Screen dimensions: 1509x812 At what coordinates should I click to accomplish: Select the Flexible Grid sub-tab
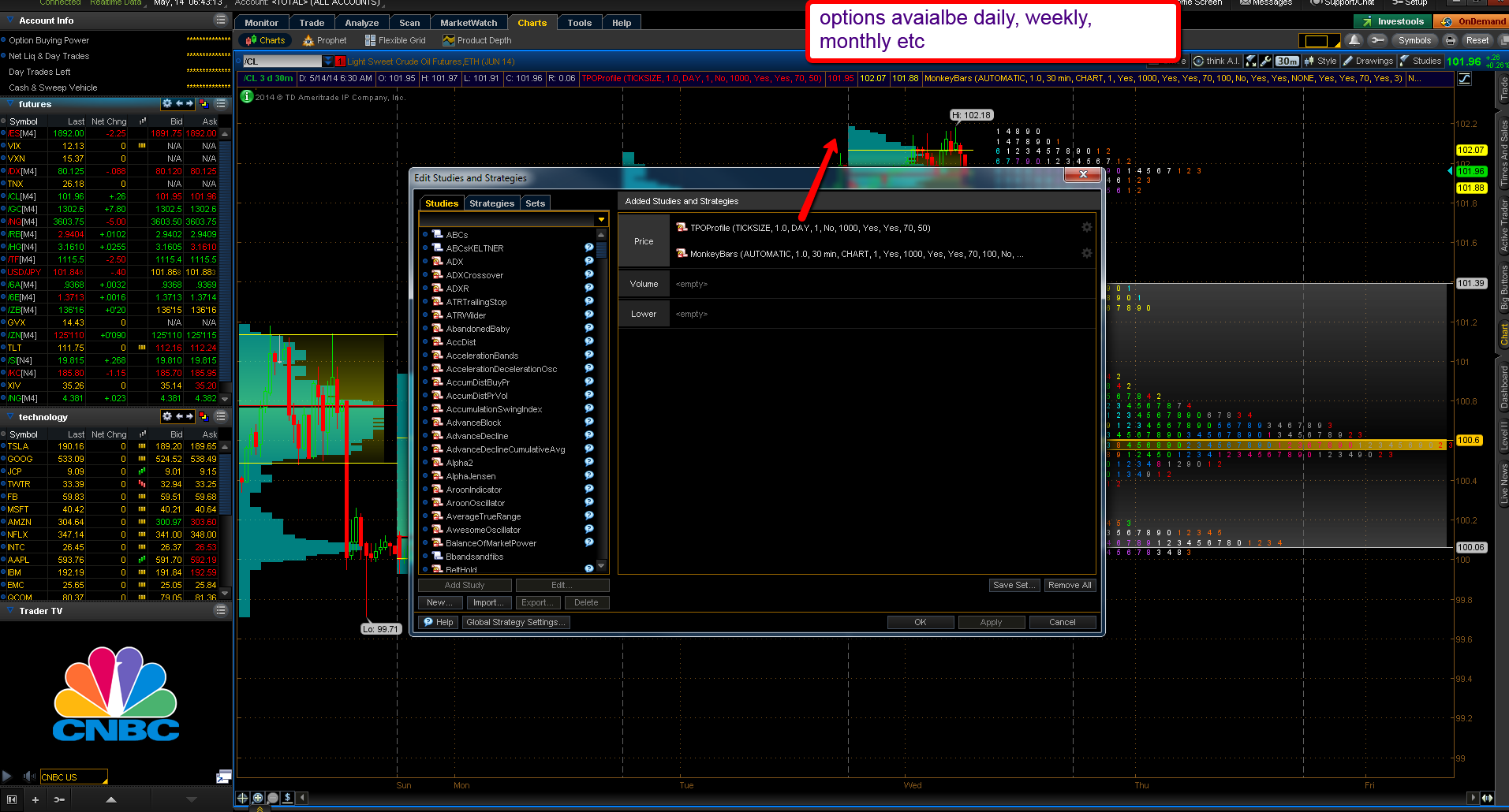[x=395, y=40]
